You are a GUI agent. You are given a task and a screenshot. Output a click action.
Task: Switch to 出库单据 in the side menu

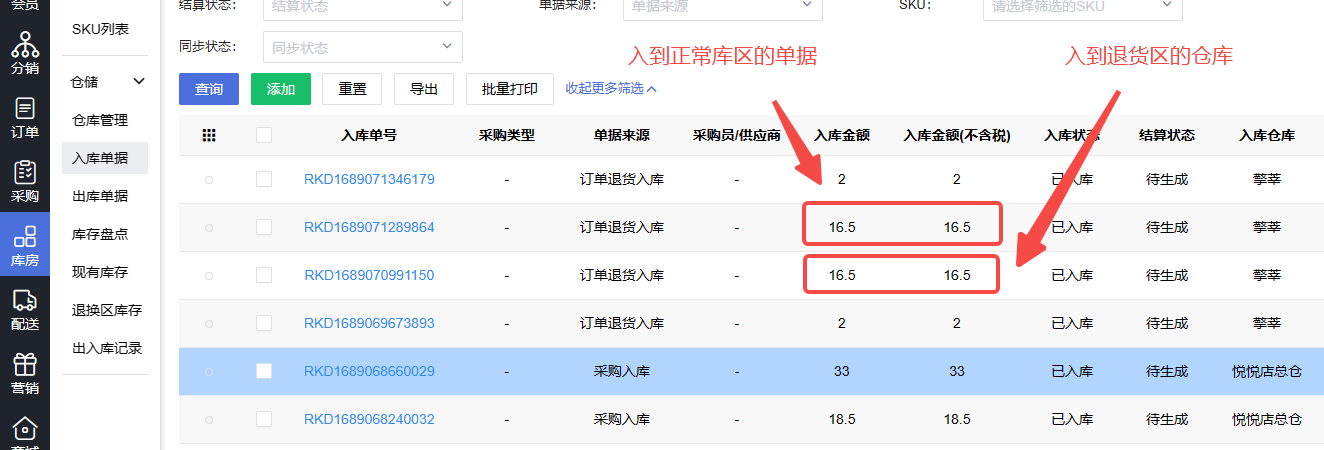[x=100, y=196]
